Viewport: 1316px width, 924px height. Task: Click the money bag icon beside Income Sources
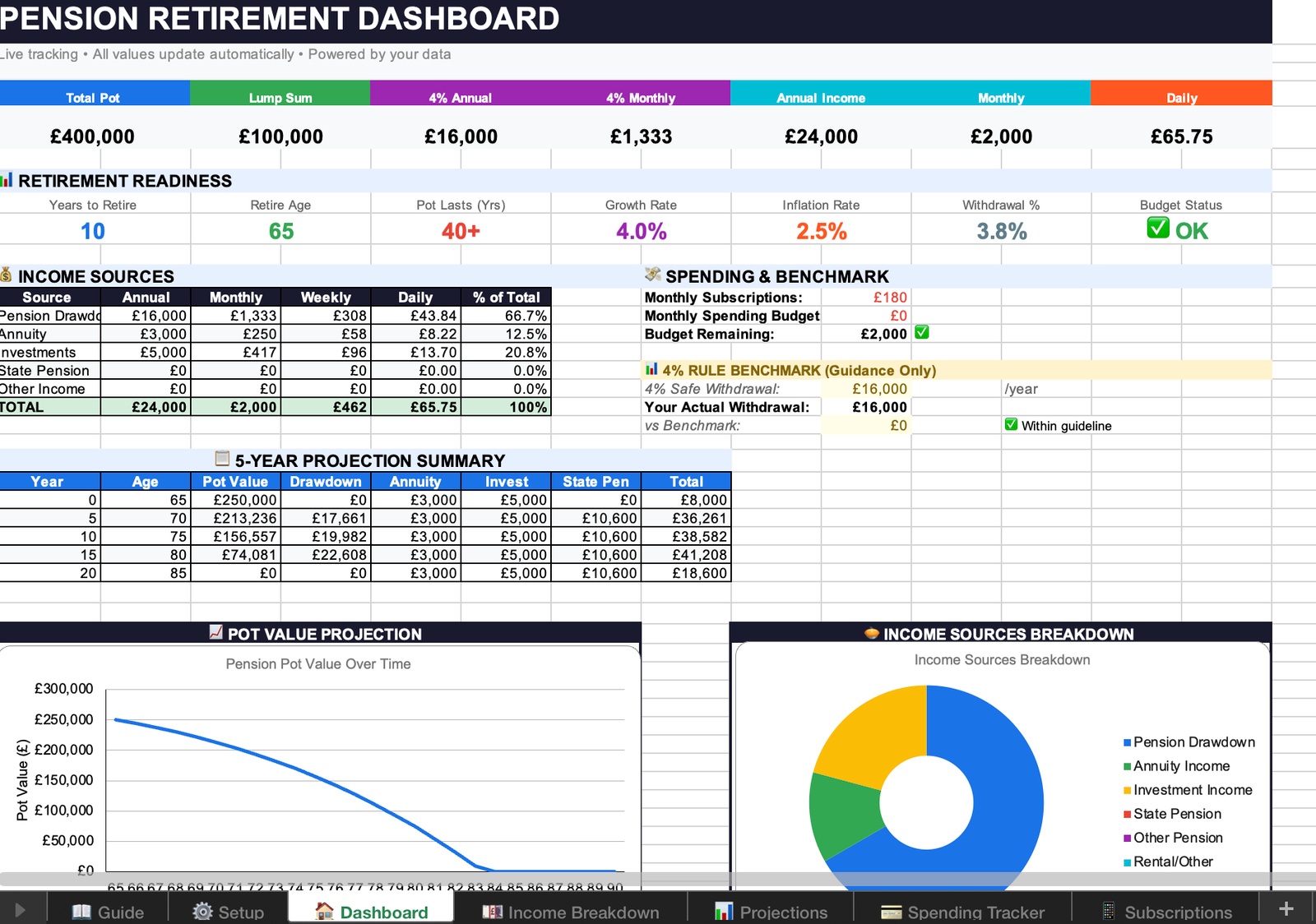8,276
